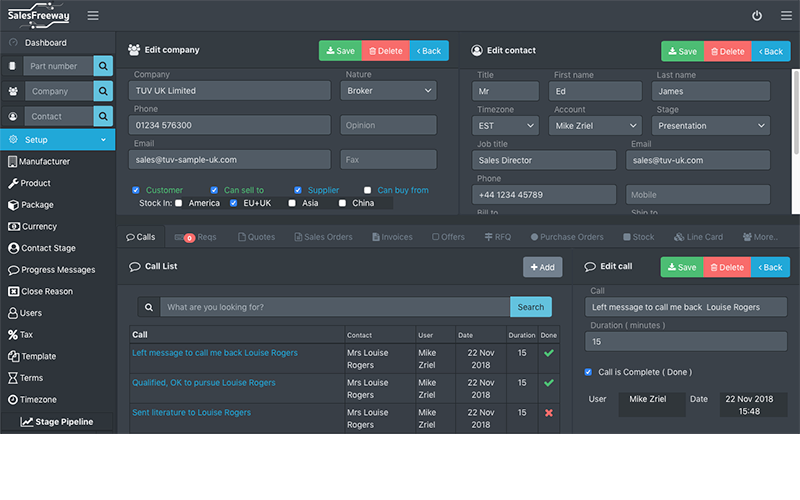This screenshot has width=800, height=500.
Task: Open the Nature dropdown showing Broker
Action: [389, 91]
